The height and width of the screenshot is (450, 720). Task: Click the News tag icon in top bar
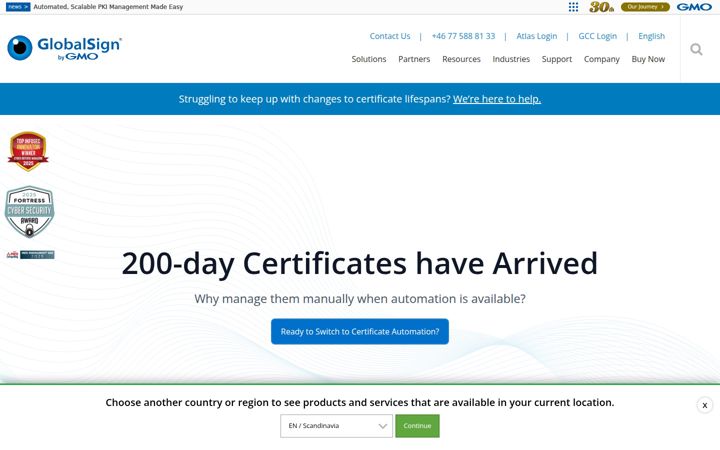pos(18,7)
